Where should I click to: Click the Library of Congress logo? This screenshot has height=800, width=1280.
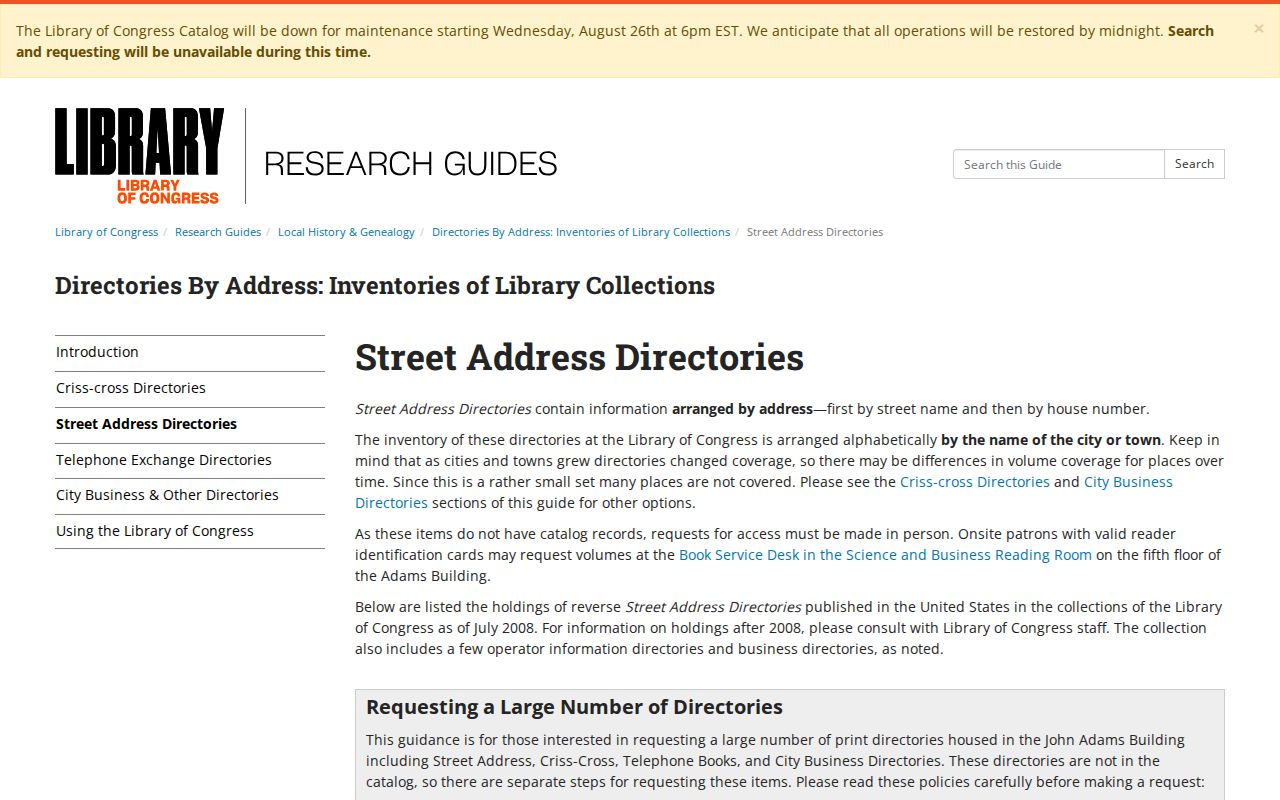[x=139, y=156]
